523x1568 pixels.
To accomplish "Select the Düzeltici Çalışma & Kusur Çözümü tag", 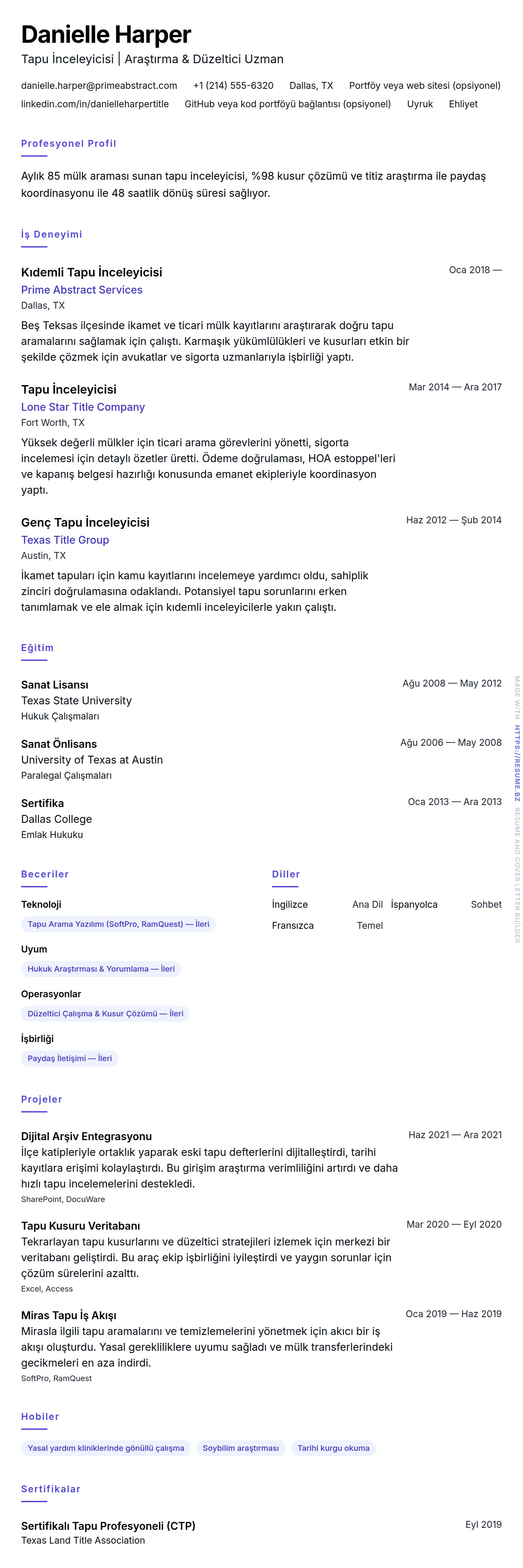I will pyautogui.click(x=105, y=1013).
